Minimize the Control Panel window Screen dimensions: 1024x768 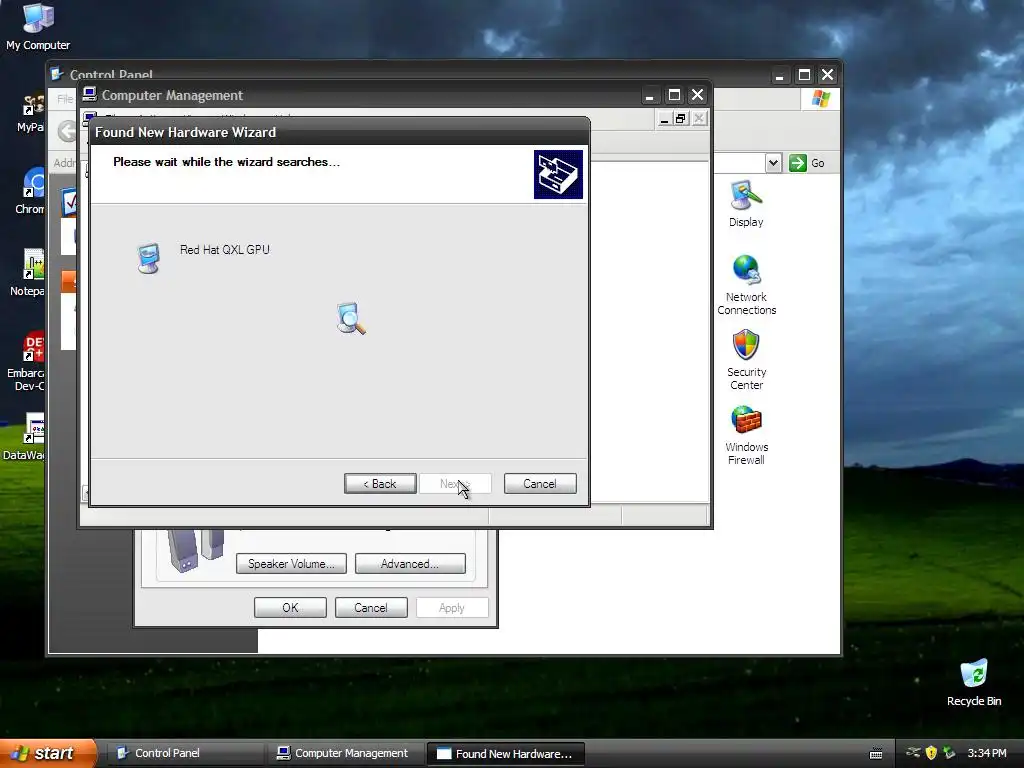780,75
